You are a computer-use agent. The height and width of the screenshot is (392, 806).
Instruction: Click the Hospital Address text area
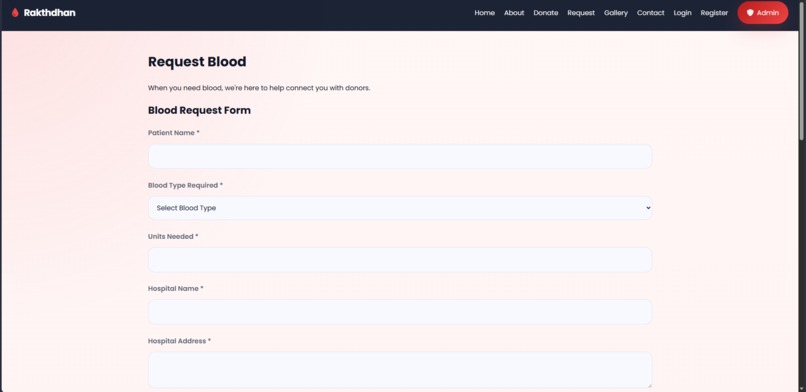(400, 370)
